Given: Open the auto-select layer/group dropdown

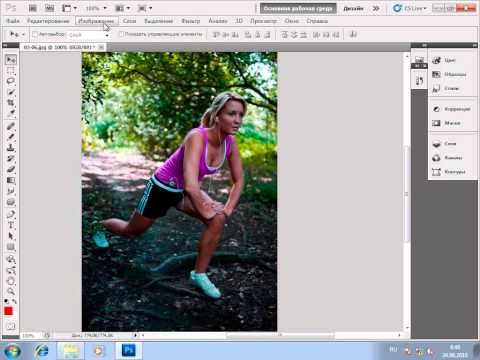Looking at the screenshot, I should pos(88,35).
